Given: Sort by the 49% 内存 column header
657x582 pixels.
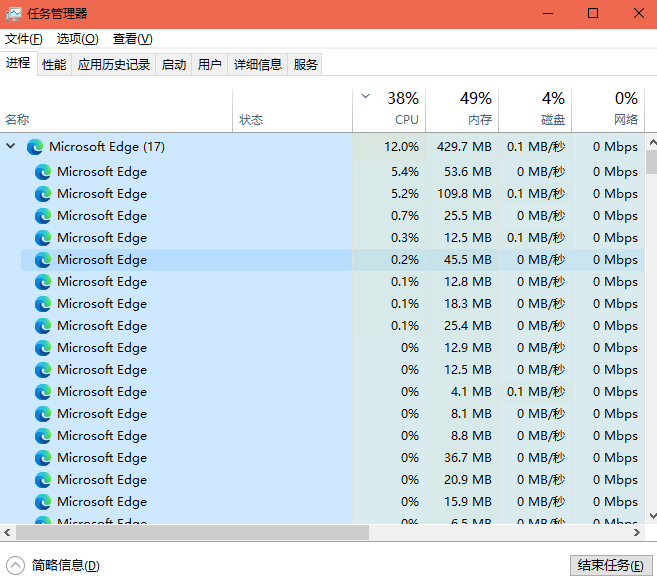Looking at the screenshot, I should (x=462, y=111).
